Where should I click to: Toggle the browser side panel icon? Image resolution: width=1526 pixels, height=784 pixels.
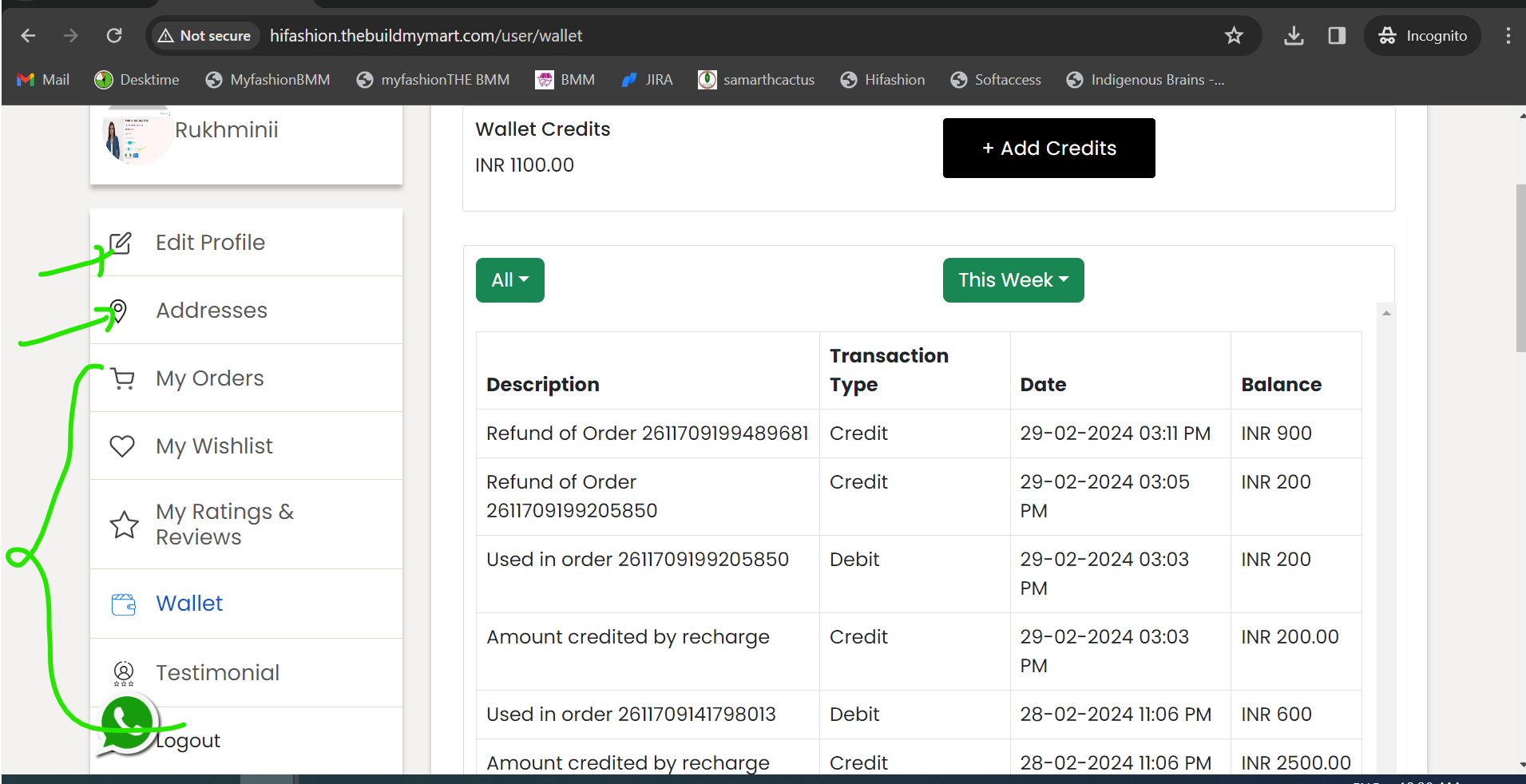click(1337, 36)
